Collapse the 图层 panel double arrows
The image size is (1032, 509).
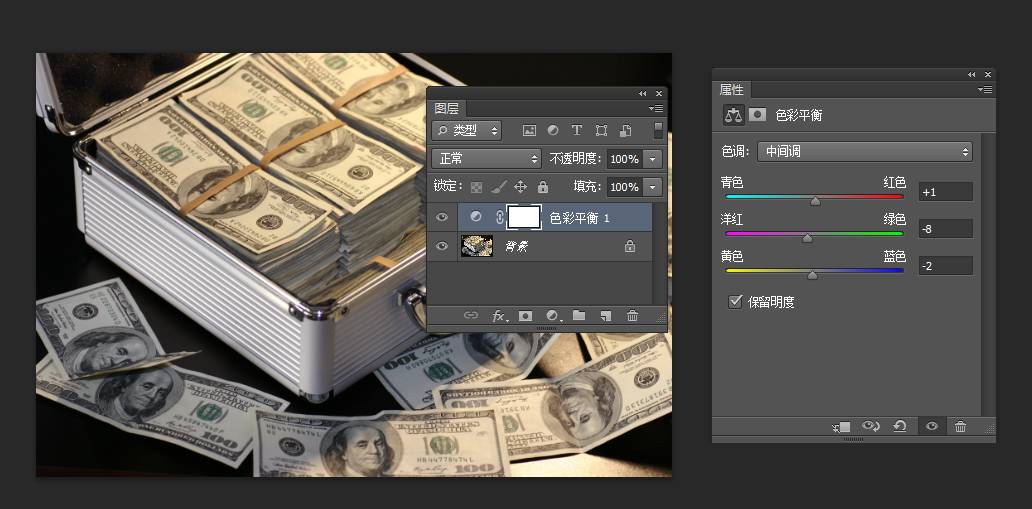(x=642, y=94)
